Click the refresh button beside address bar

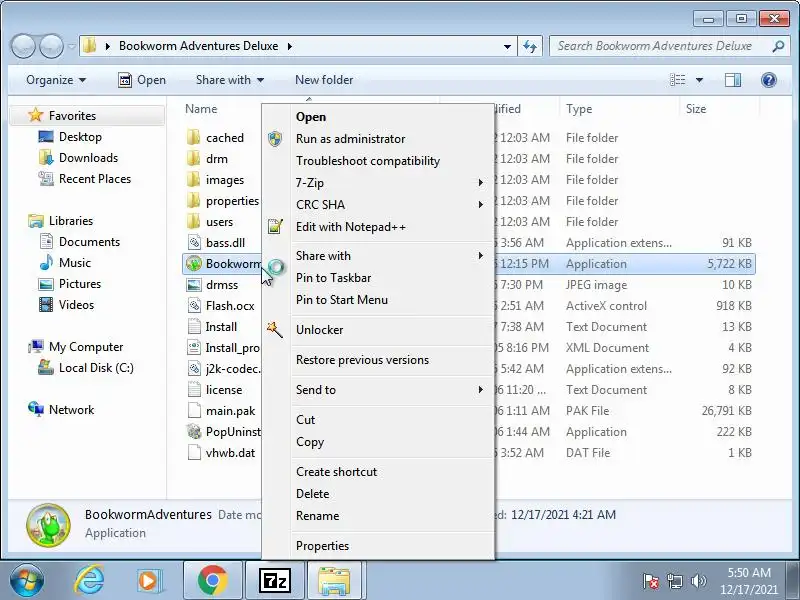click(530, 46)
